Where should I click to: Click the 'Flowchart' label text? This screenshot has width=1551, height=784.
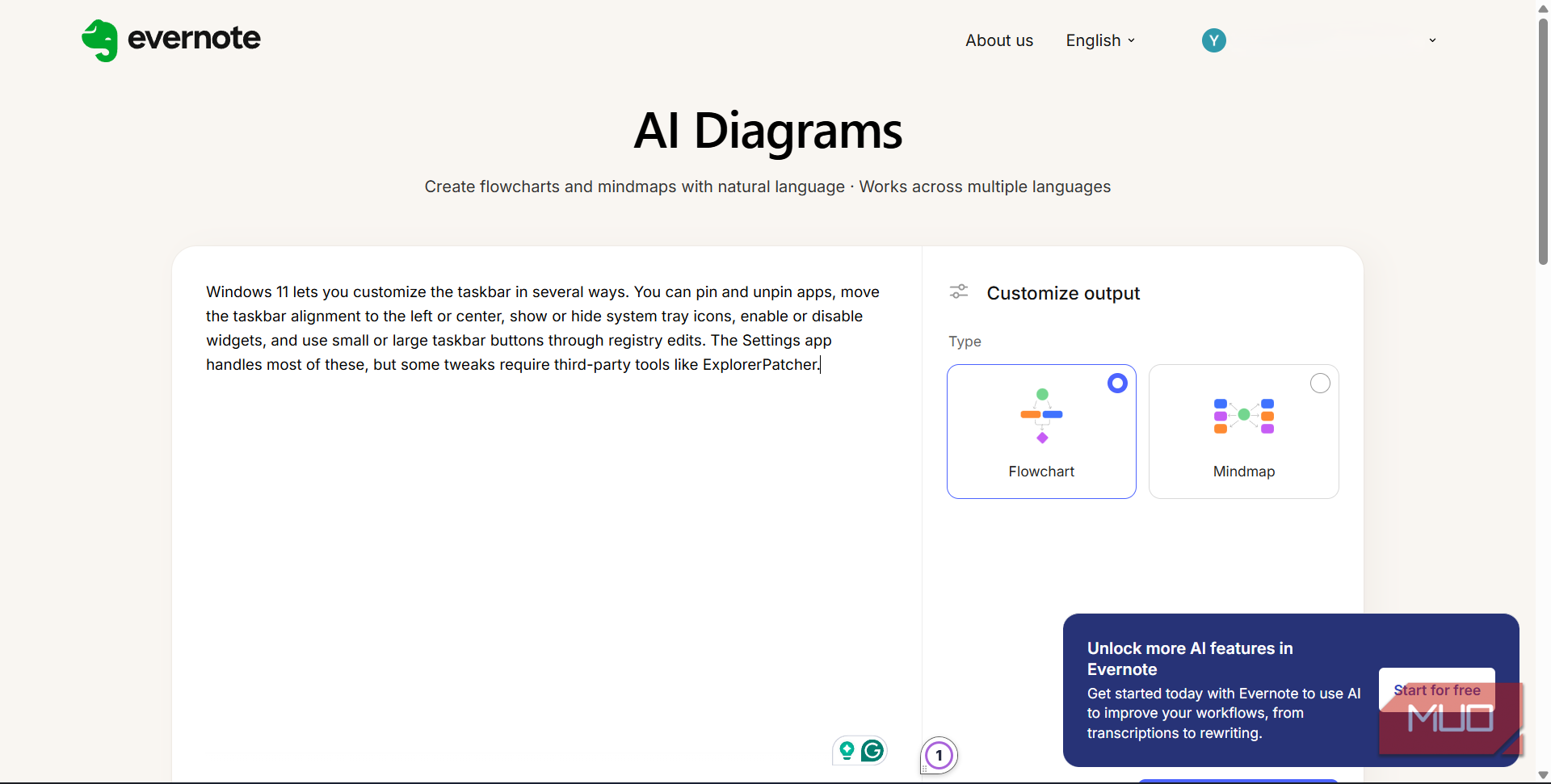1041,472
